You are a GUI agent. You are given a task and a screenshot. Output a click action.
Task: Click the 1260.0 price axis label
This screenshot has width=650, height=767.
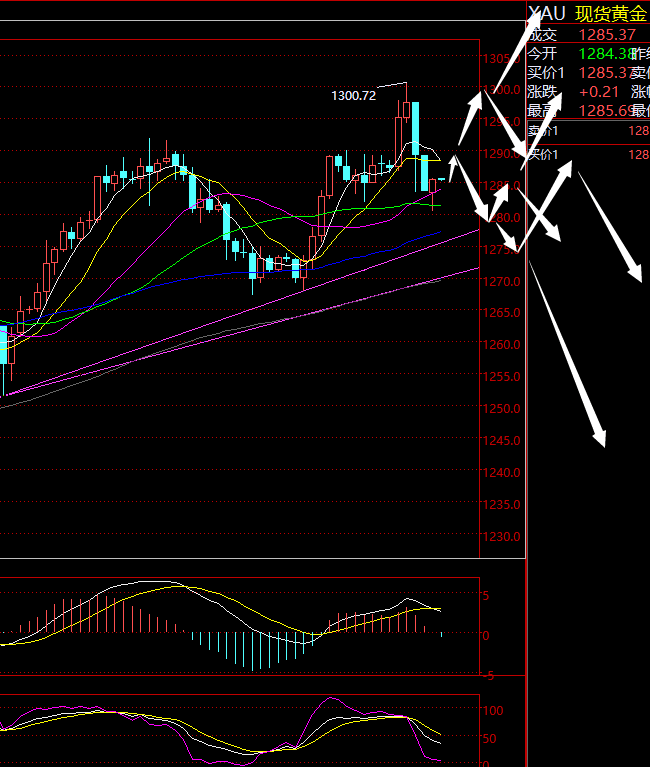pos(501,345)
